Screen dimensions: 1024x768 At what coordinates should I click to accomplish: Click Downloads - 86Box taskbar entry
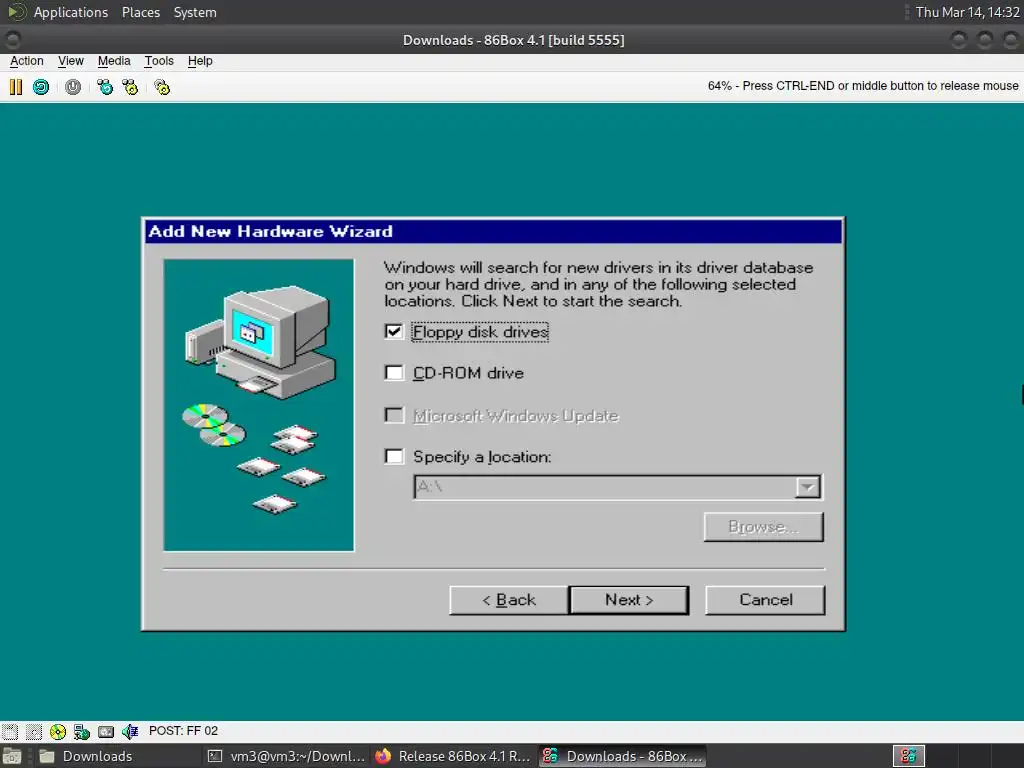click(622, 756)
